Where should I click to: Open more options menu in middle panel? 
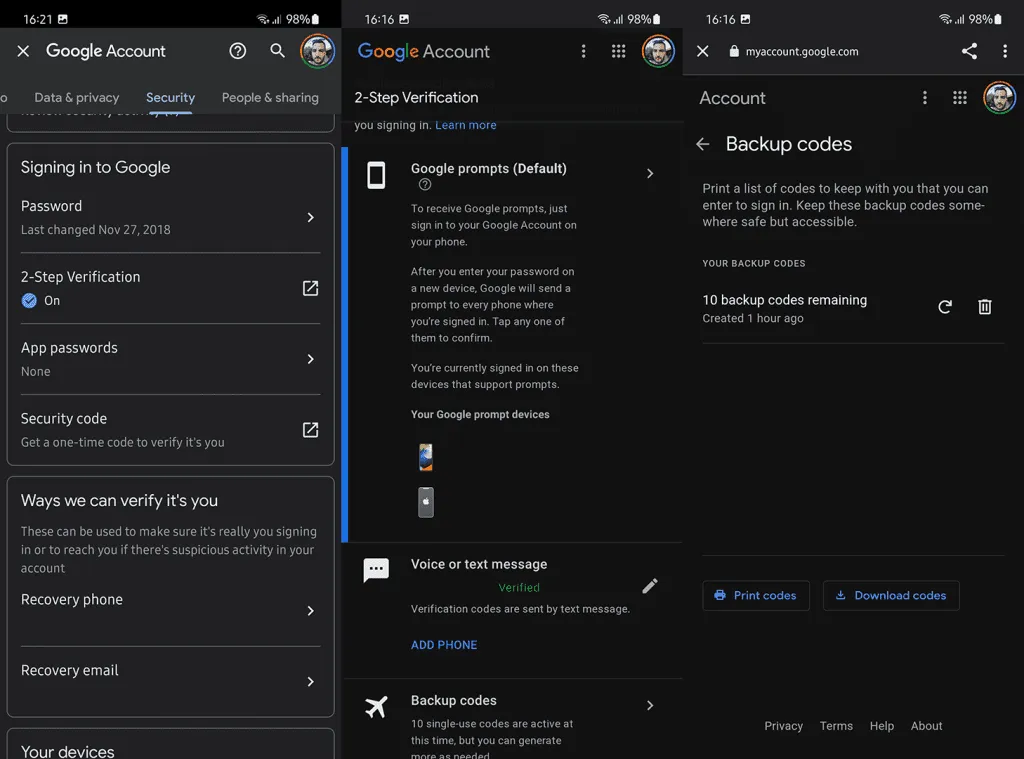(583, 51)
